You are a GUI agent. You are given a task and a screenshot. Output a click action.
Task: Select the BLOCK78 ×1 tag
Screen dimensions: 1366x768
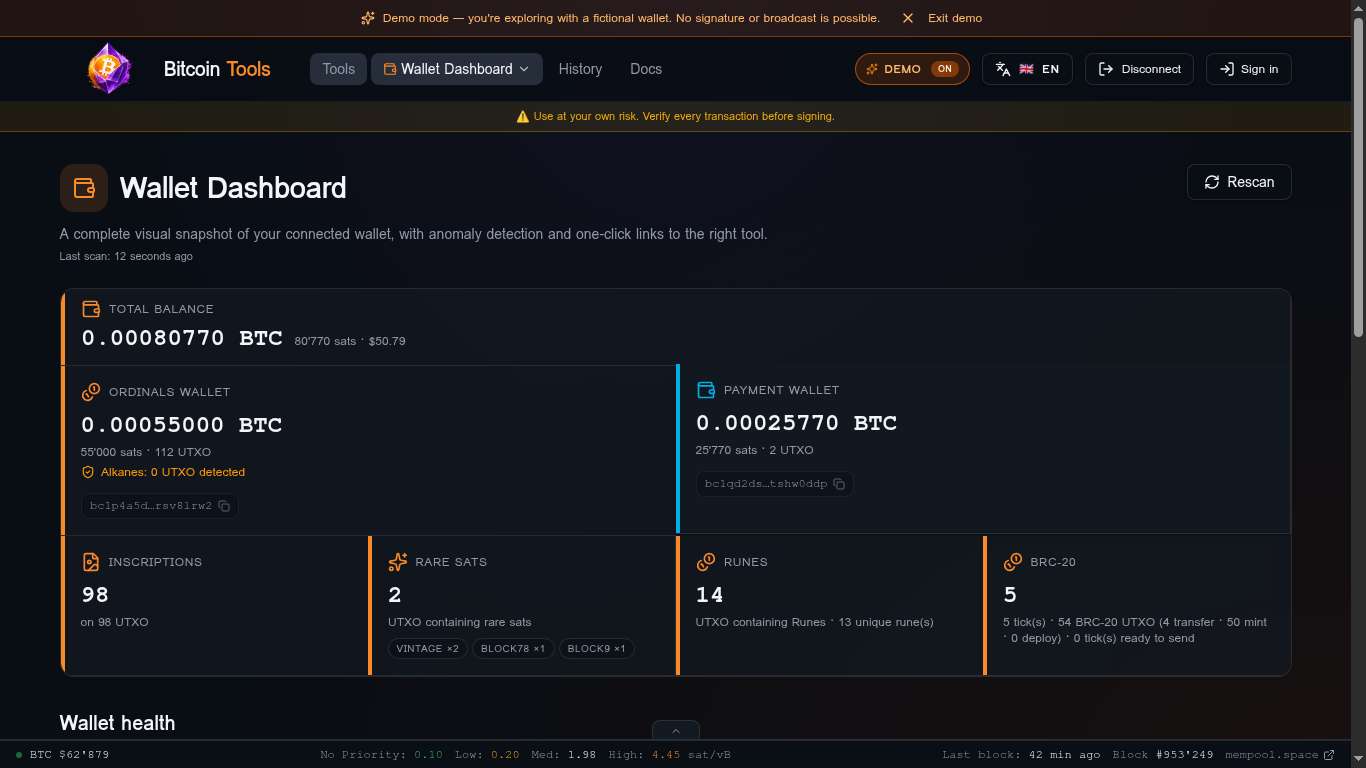513,649
